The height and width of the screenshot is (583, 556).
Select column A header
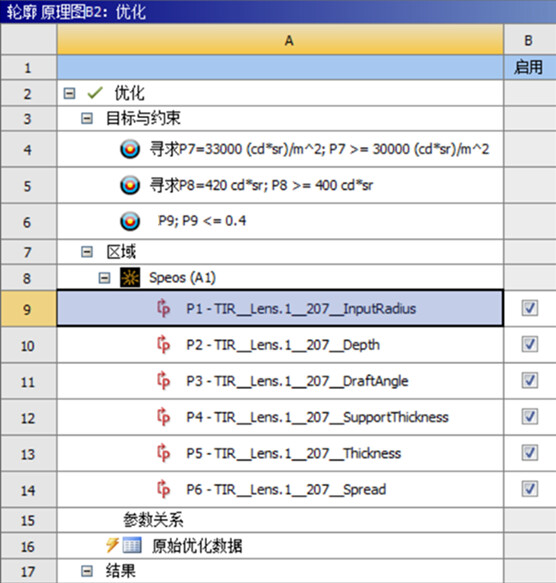(x=280, y=40)
